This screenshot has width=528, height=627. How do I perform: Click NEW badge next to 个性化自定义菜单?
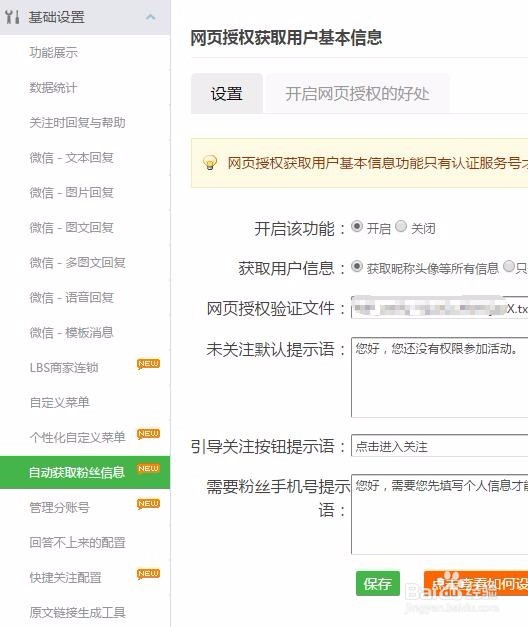tap(148, 433)
